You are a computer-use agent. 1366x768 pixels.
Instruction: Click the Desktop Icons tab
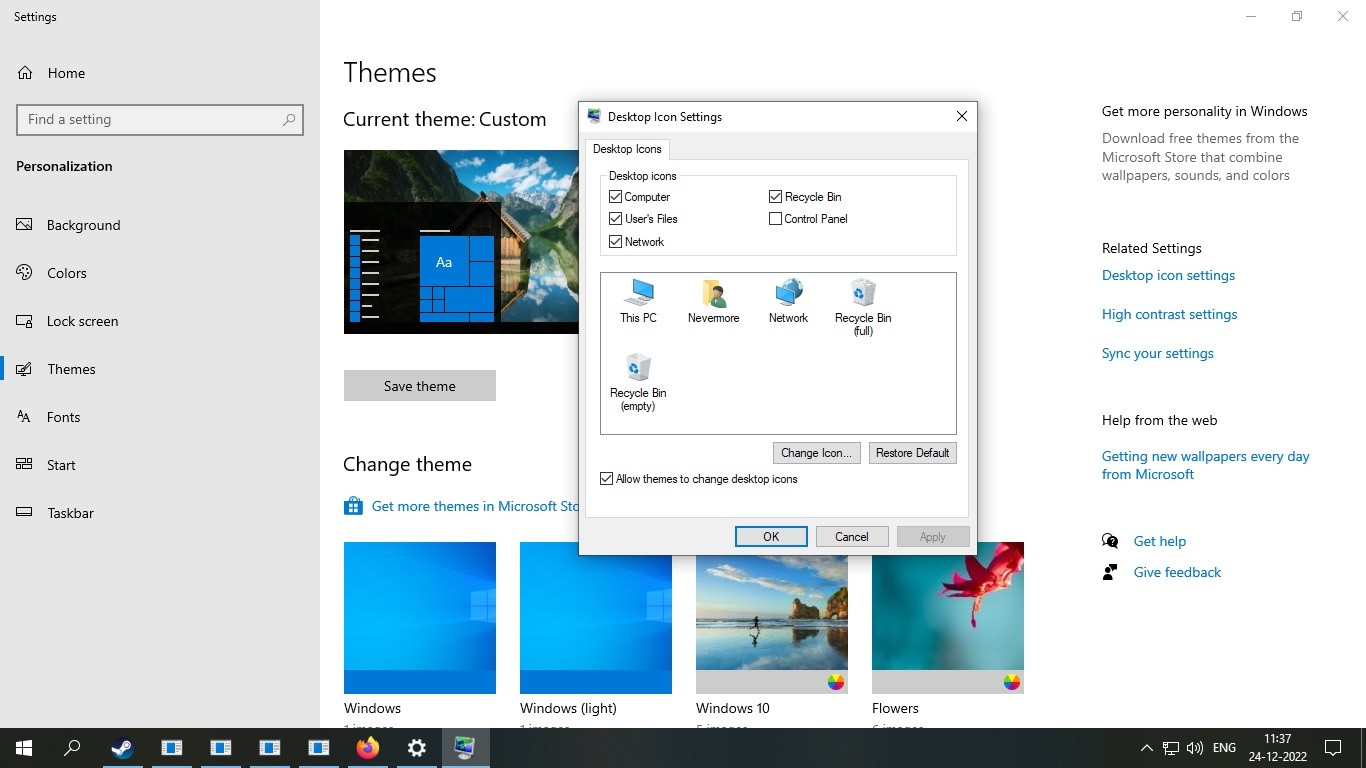(x=627, y=149)
